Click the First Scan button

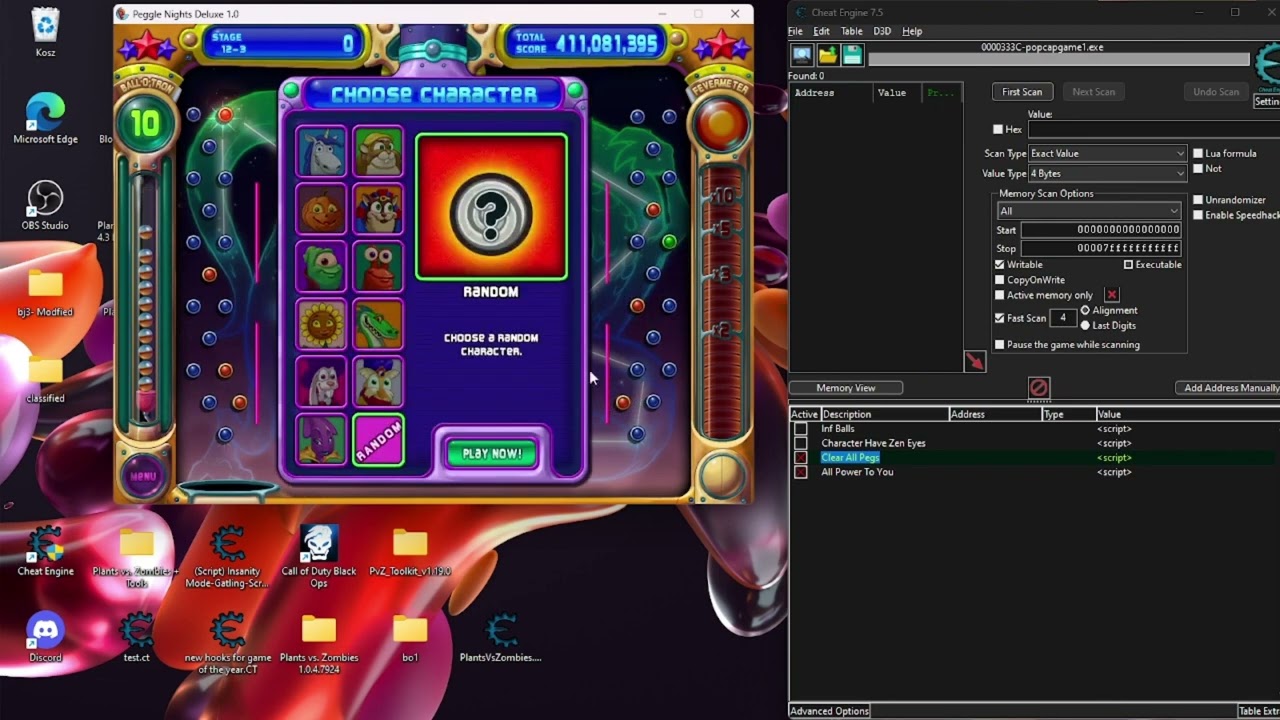(1022, 92)
